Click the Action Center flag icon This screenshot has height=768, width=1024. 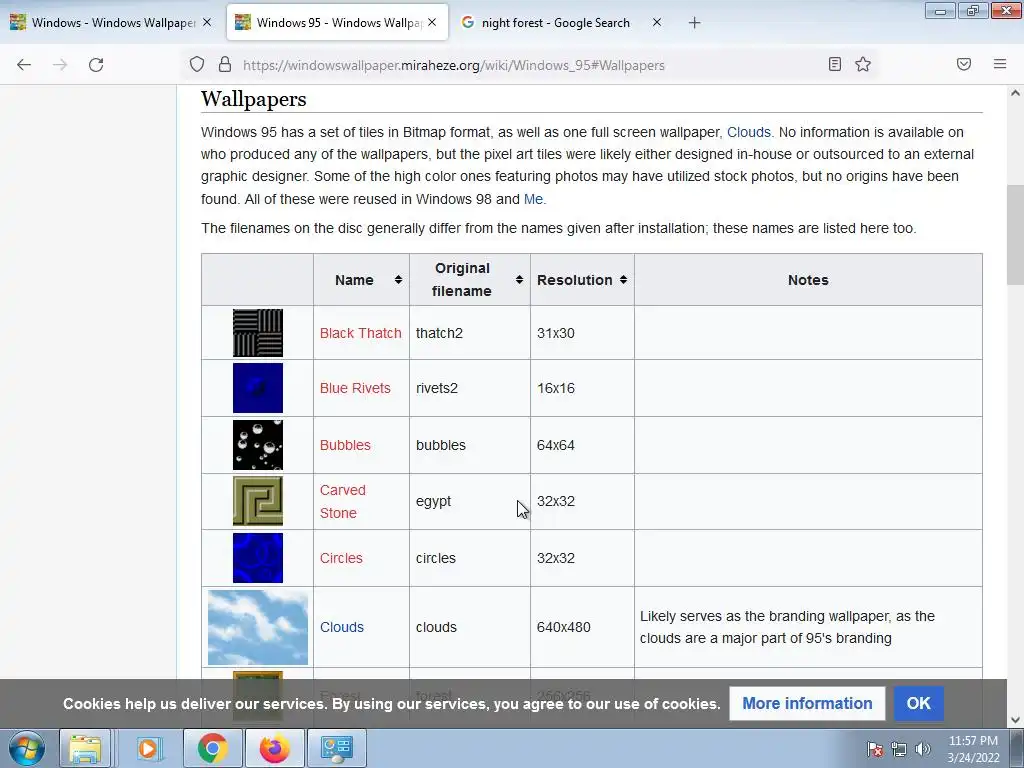tap(875, 749)
